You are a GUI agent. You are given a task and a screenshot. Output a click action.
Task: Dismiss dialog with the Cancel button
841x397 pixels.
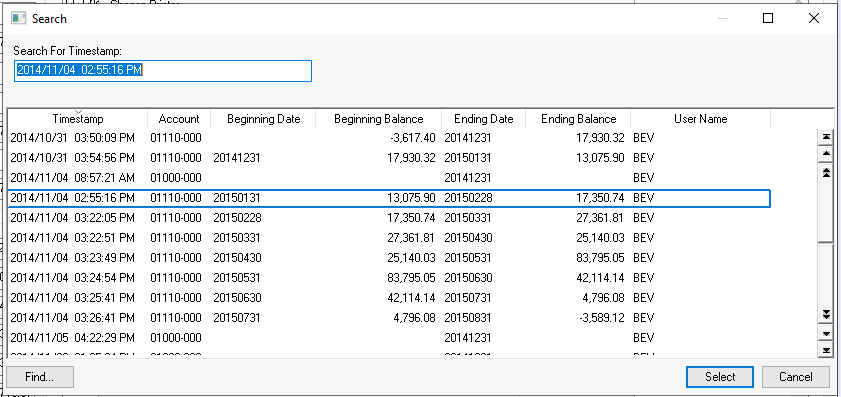point(795,377)
